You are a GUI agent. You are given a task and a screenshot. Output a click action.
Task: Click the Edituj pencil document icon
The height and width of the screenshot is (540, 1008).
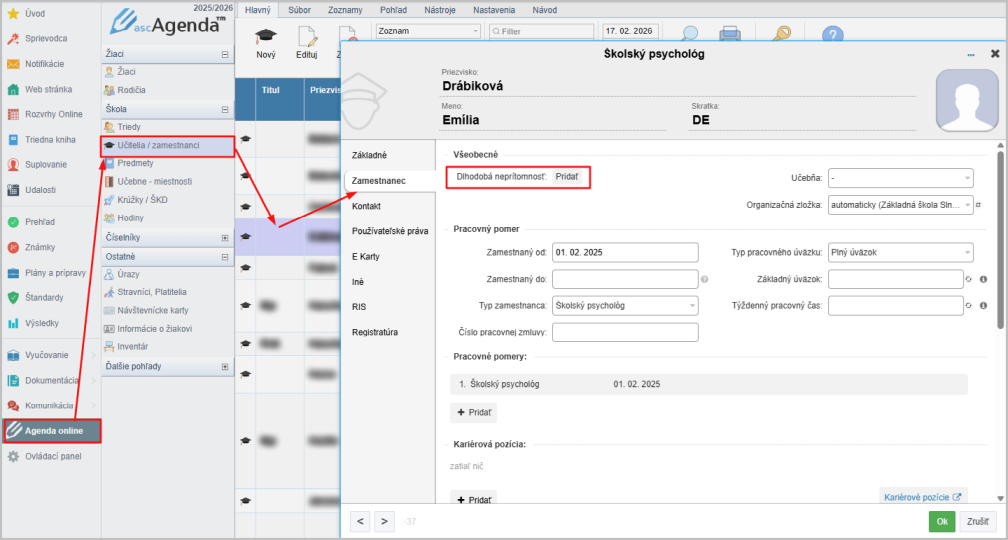coord(306,38)
